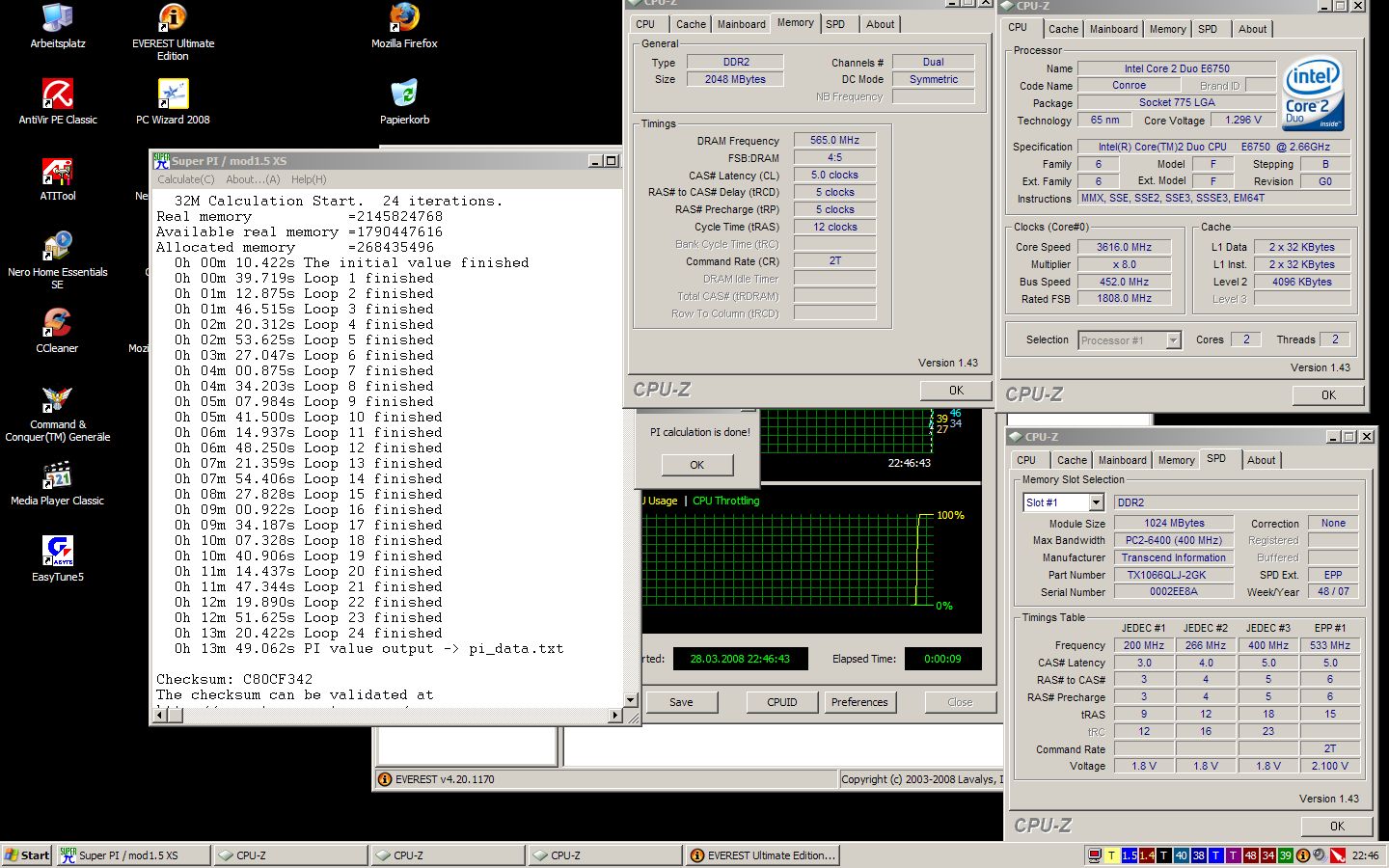Click the orange EVEREST info tray icon
The image size is (1389, 868).
[x=1302, y=855]
